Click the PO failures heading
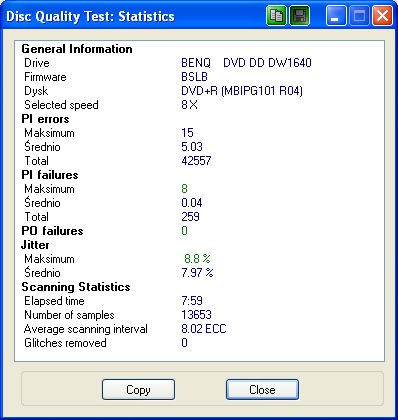Image resolution: width=398 pixels, height=420 pixels. pyautogui.click(x=52, y=231)
